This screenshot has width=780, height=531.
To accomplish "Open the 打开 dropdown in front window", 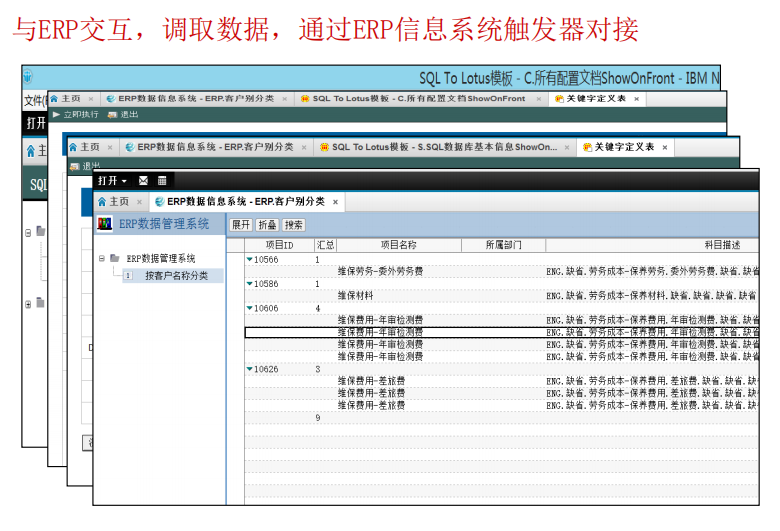I will tap(112, 180).
